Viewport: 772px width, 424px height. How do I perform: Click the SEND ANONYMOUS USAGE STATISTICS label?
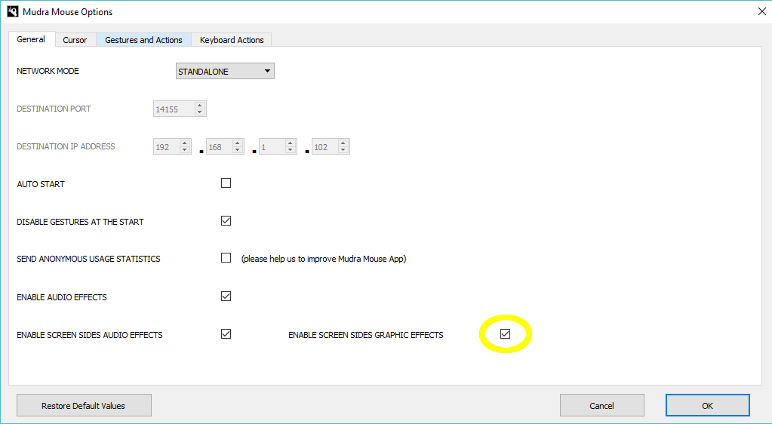(x=89, y=259)
